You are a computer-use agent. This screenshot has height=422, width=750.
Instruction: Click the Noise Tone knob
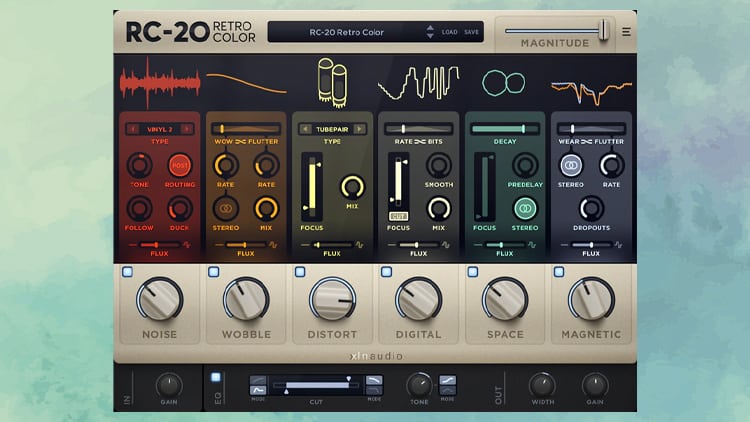click(139, 166)
